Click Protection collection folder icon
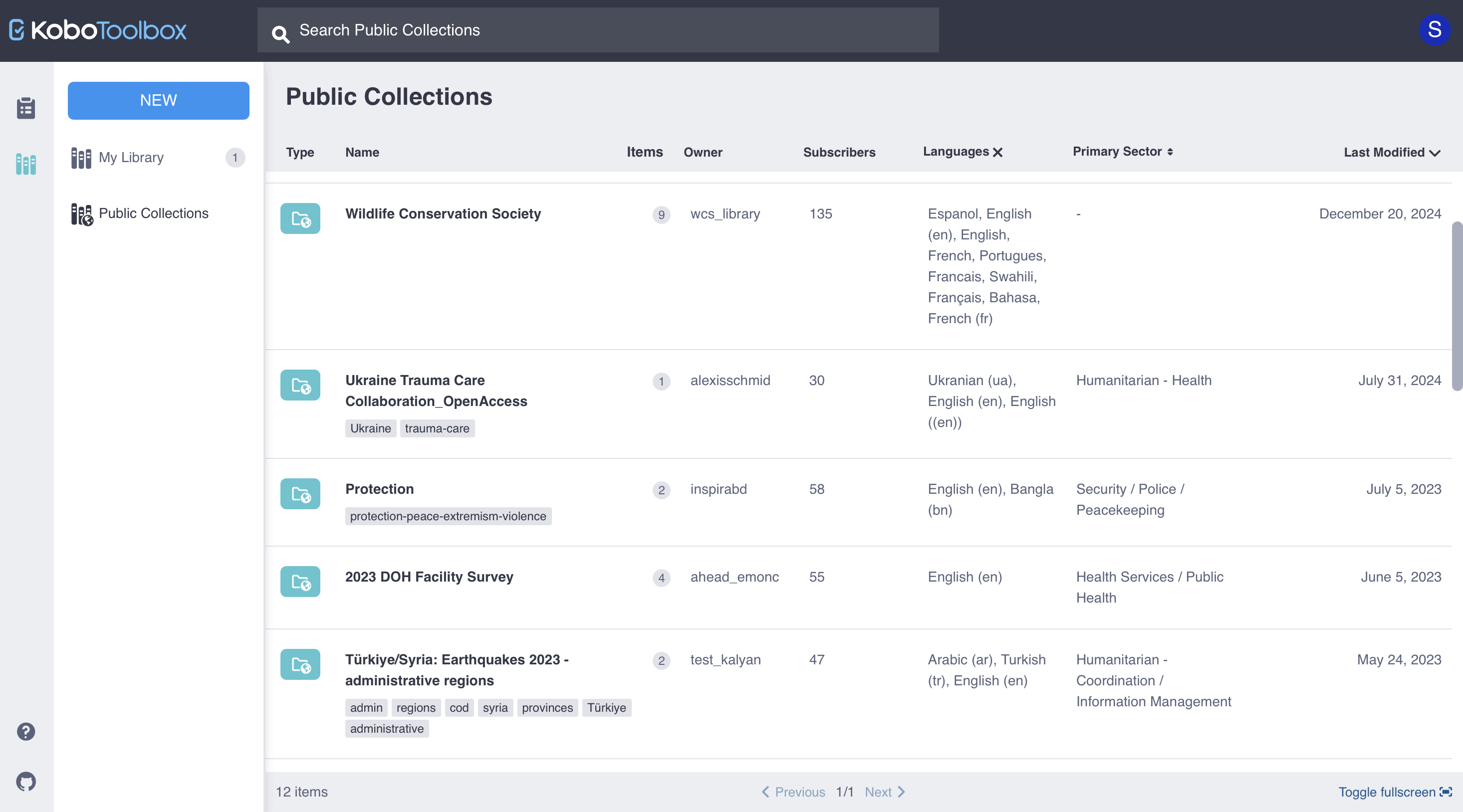This screenshot has height=812, width=1463. pyautogui.click(x=300, y=494)
